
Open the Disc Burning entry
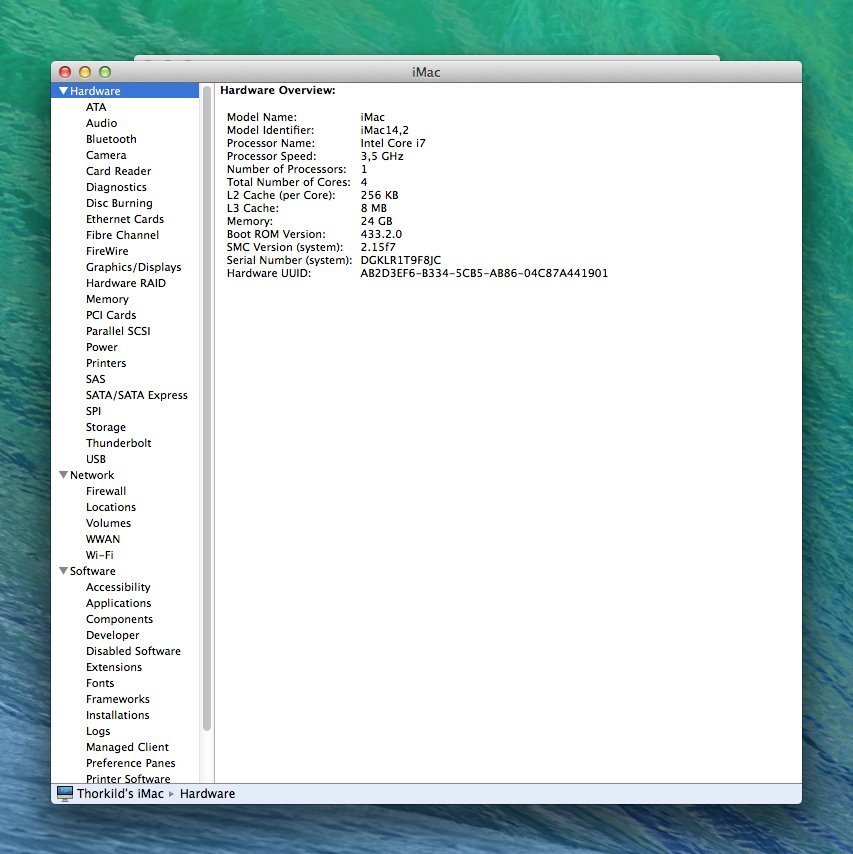point(119,203)
